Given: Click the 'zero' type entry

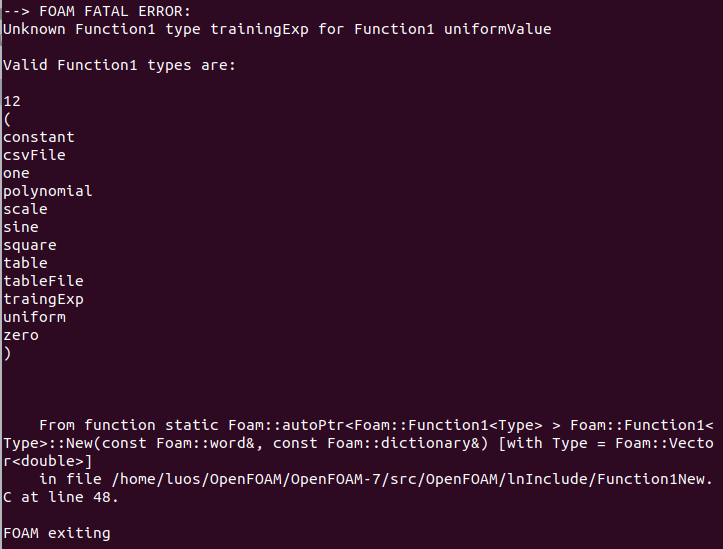Looking at the screenshot, I should 21,335.
